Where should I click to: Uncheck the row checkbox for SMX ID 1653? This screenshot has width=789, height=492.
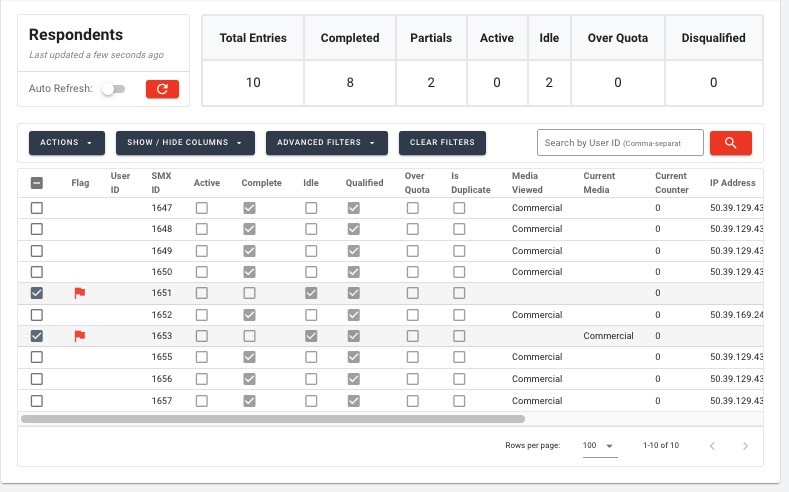click(x=37, y=336)
